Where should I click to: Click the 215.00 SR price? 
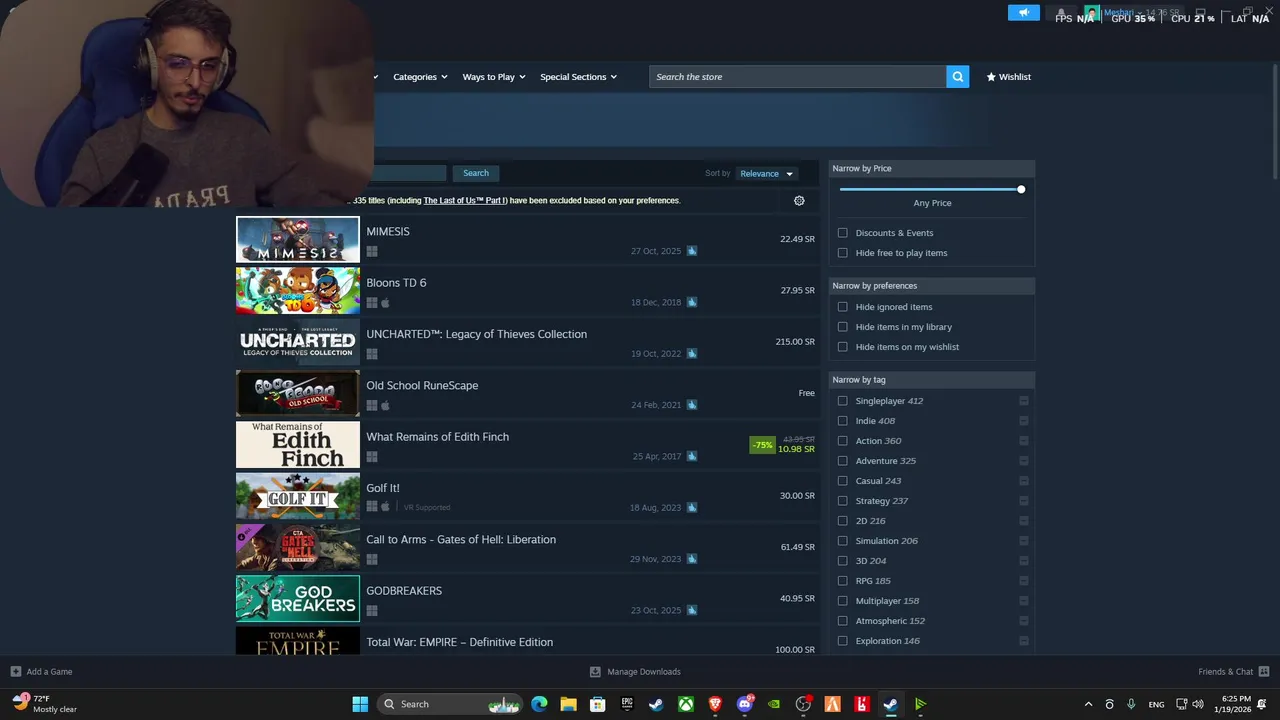click(795, 342)
